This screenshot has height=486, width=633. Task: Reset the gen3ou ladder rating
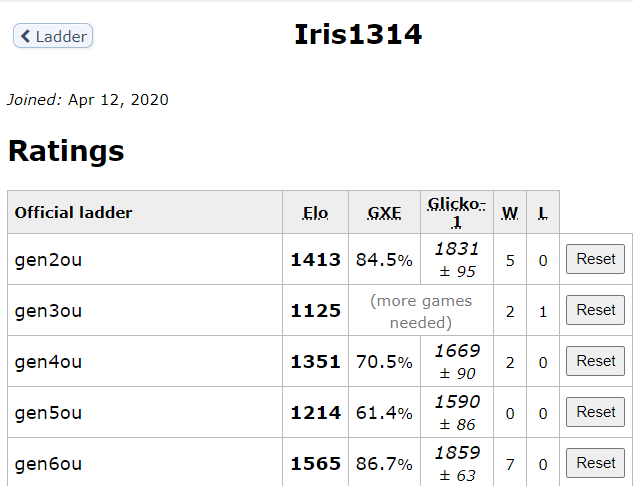click(x=595, y=310)
